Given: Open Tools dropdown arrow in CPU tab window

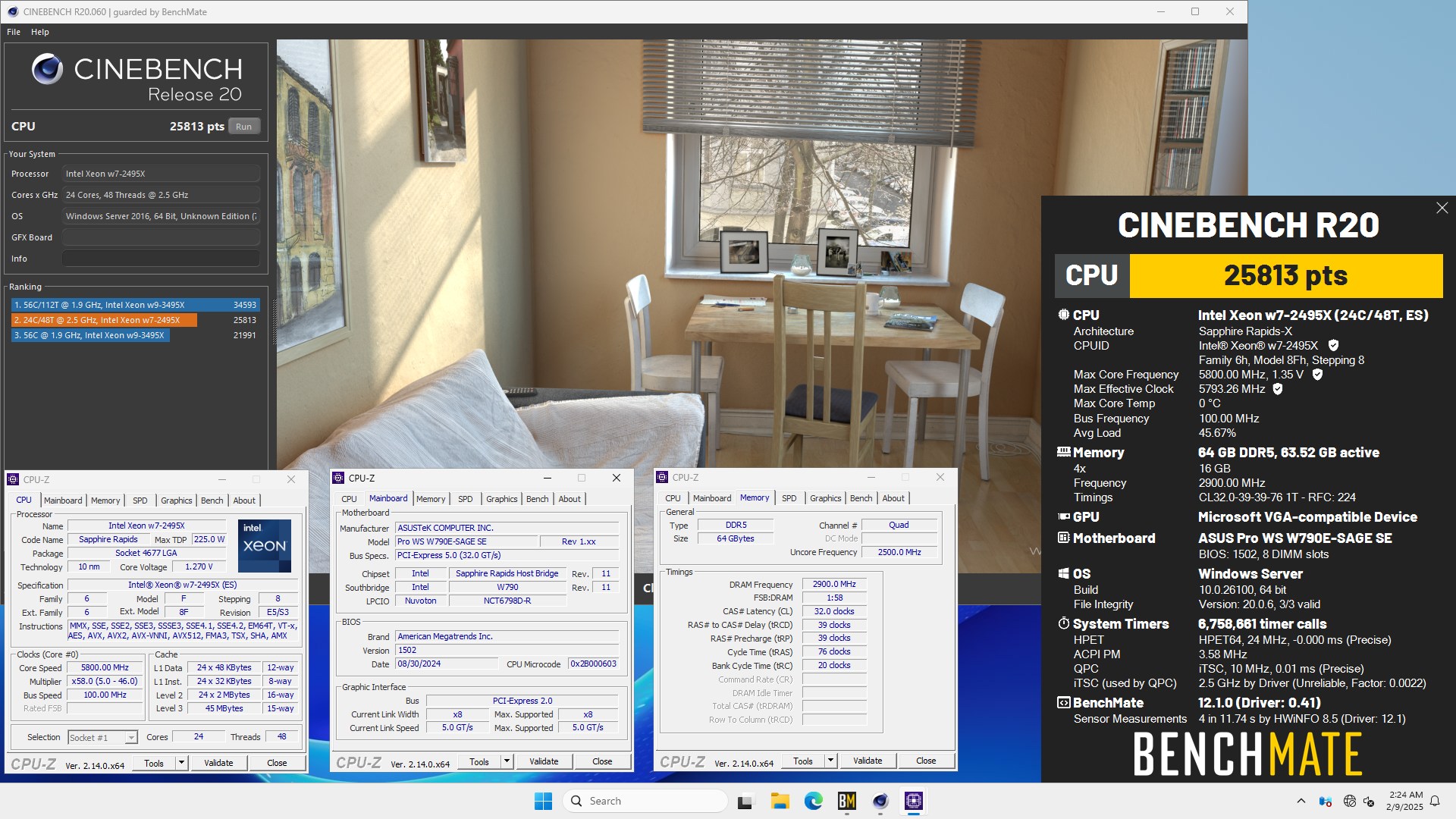Looking at the screenshot, I should click(181, 763).
